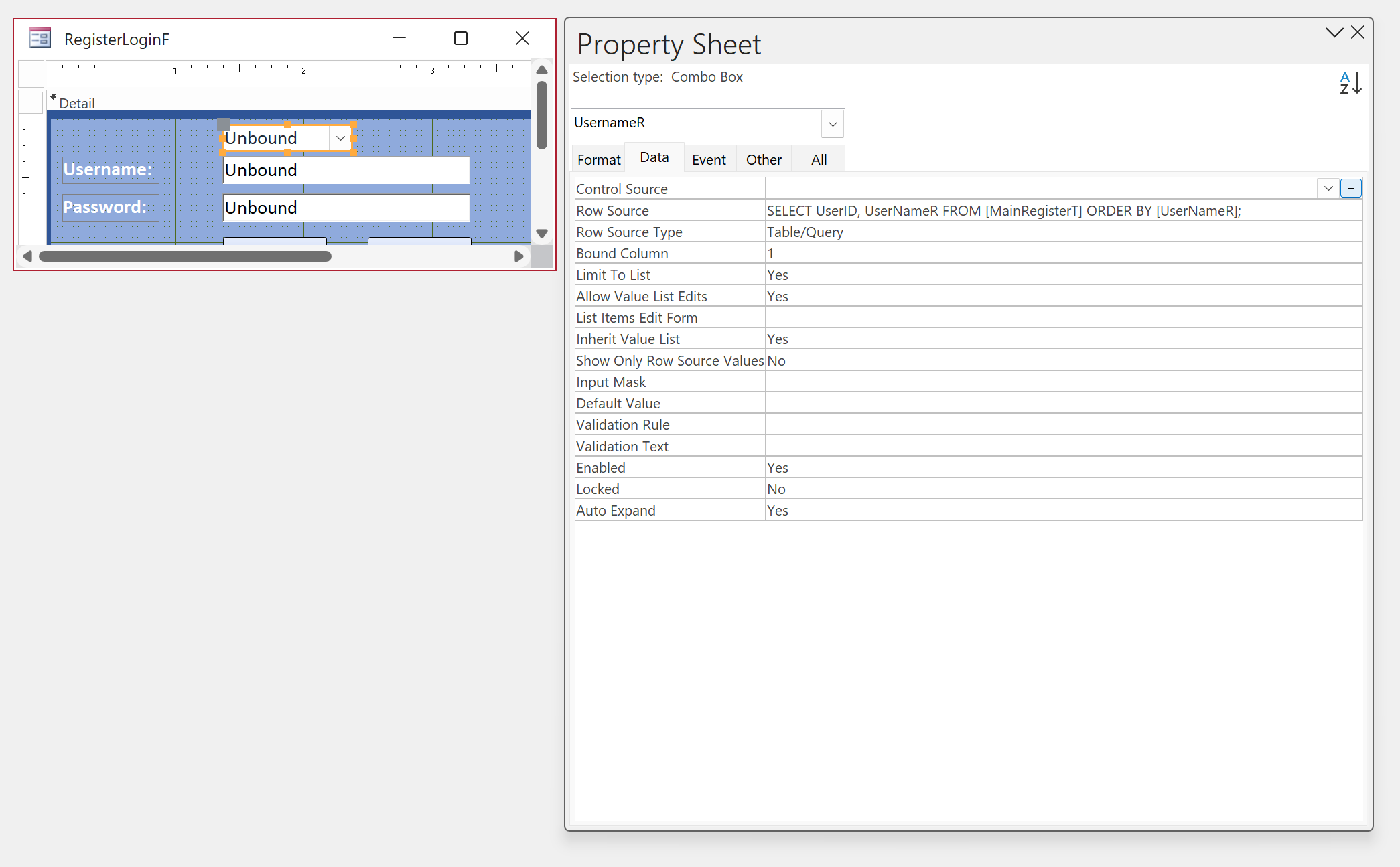Switch to the Event tab

(x=709, y=159)
